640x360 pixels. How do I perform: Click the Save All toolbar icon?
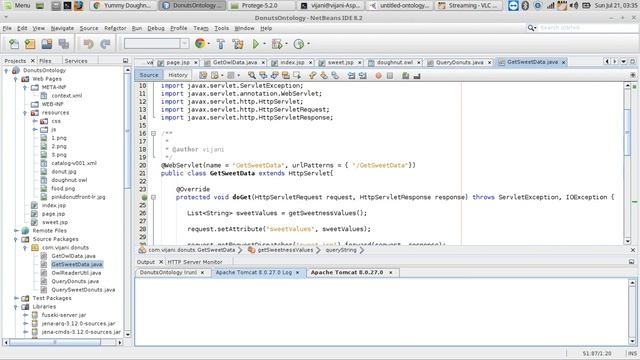coord(64,44)
